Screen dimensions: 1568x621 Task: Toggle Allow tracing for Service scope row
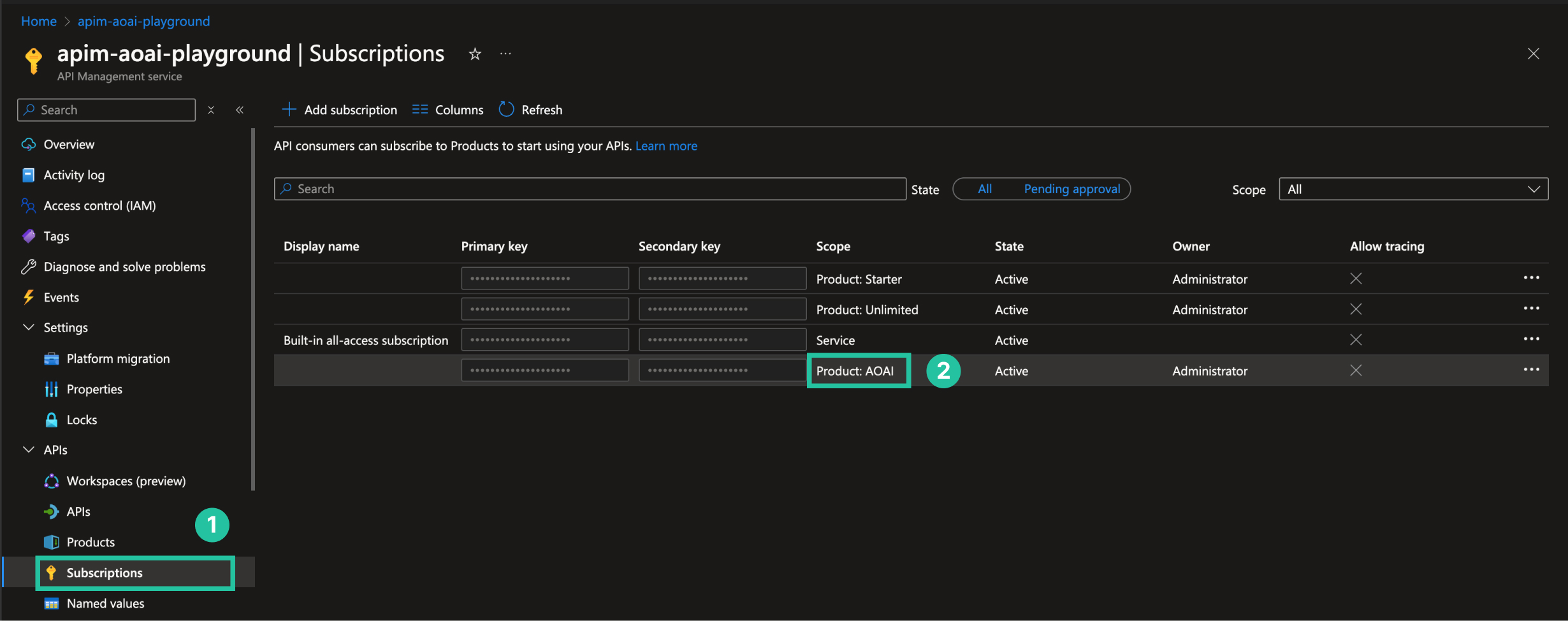1356,340
